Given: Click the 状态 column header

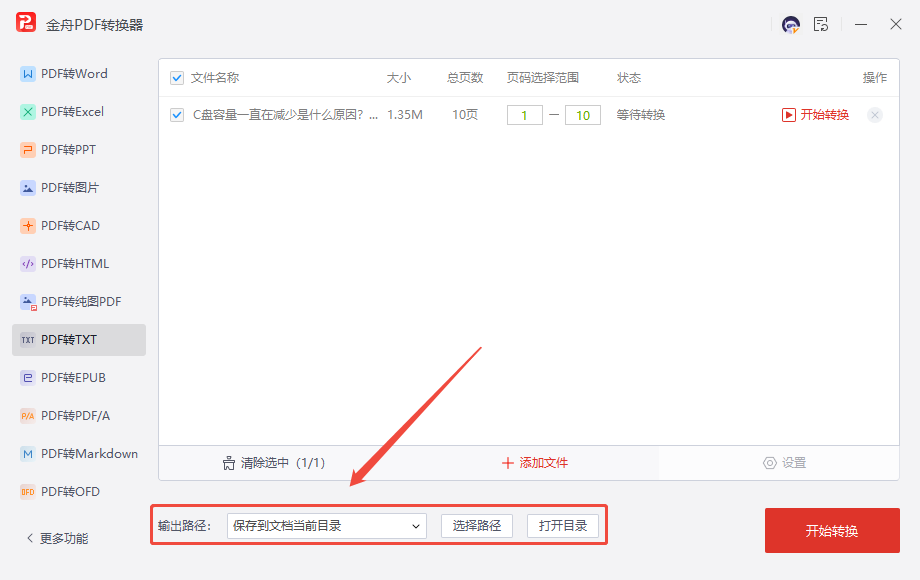Looking at the screenshot, I should coord(628,78).
